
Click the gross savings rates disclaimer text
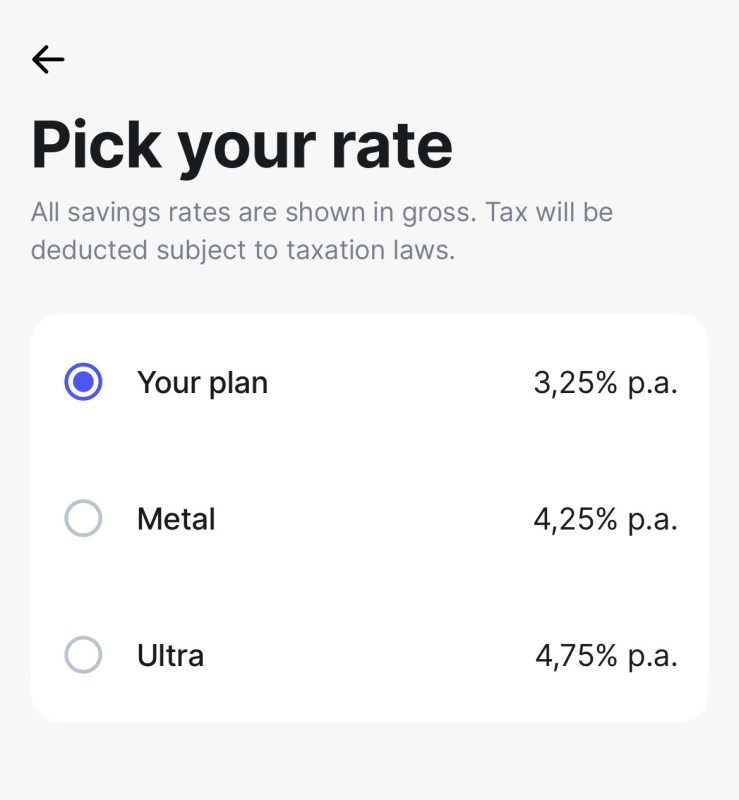(x=321, y=213)
